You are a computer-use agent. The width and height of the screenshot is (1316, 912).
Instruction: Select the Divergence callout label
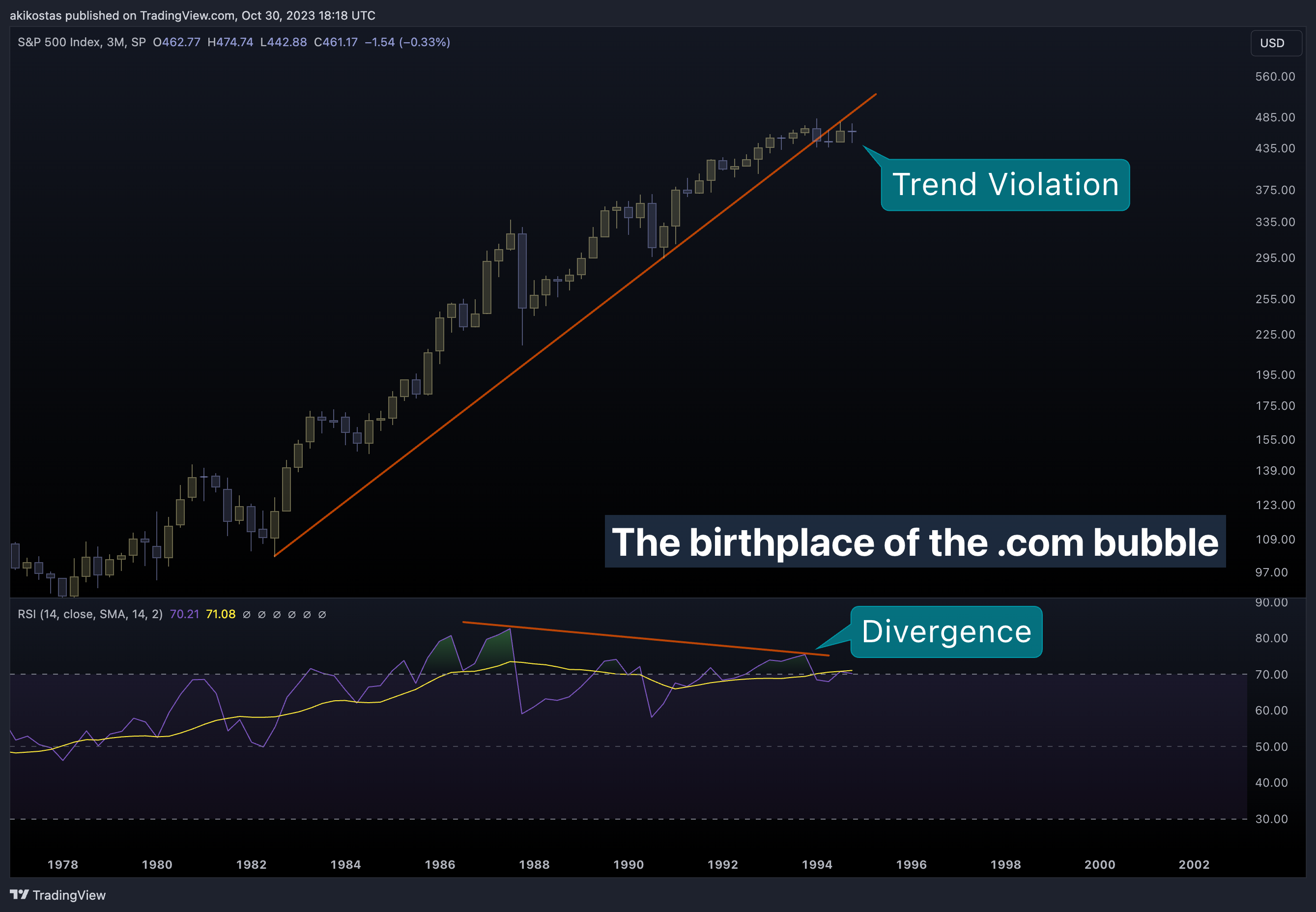tap(946, 631)
